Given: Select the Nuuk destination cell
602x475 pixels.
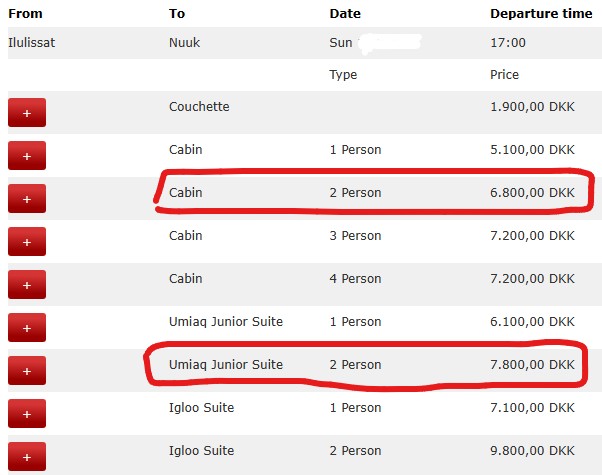Looking at the screenshot, I should [x=185, y=43].
